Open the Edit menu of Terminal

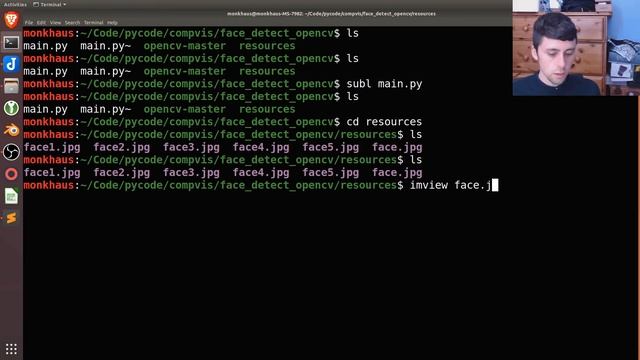coord(41,22)
